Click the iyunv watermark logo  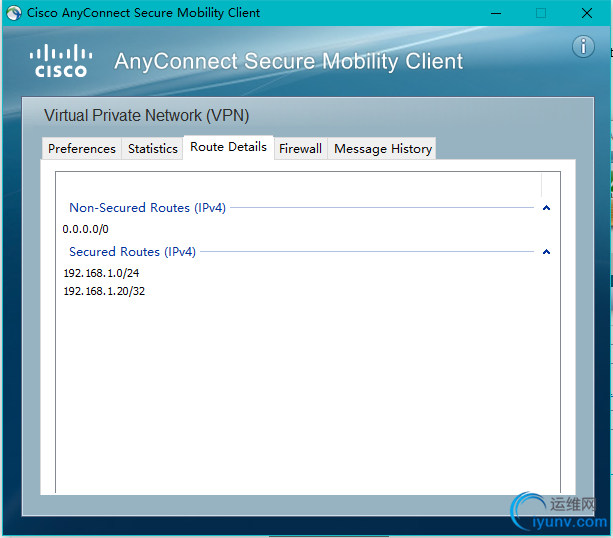coord(558,513)
